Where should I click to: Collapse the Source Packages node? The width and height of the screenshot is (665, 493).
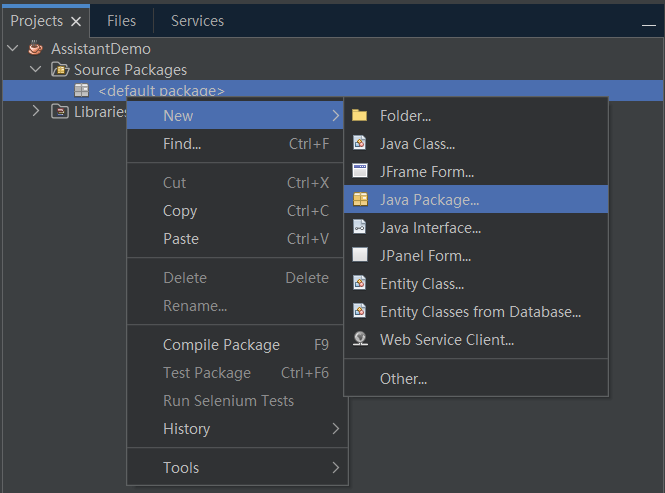(36, 70)
